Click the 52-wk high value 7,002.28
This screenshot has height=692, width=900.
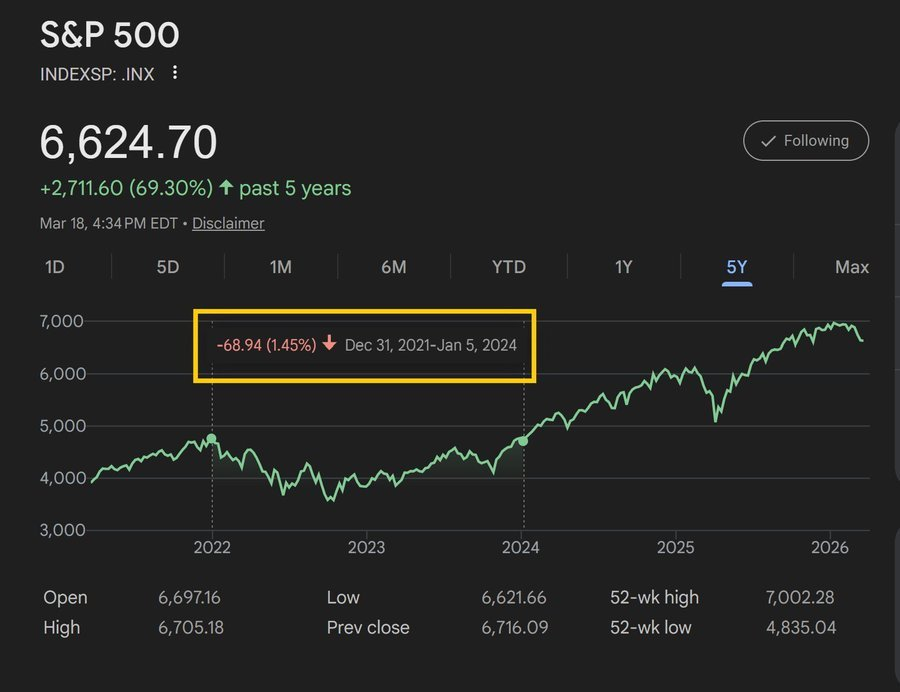click(x=800, y=597)
